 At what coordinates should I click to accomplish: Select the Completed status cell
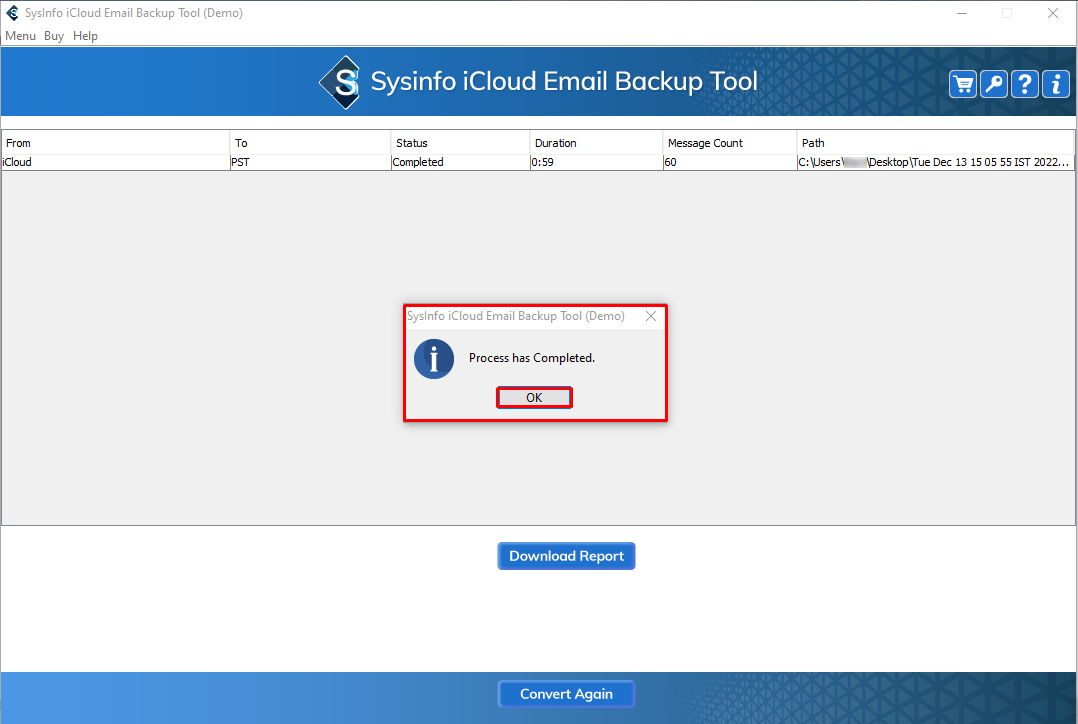460,162
